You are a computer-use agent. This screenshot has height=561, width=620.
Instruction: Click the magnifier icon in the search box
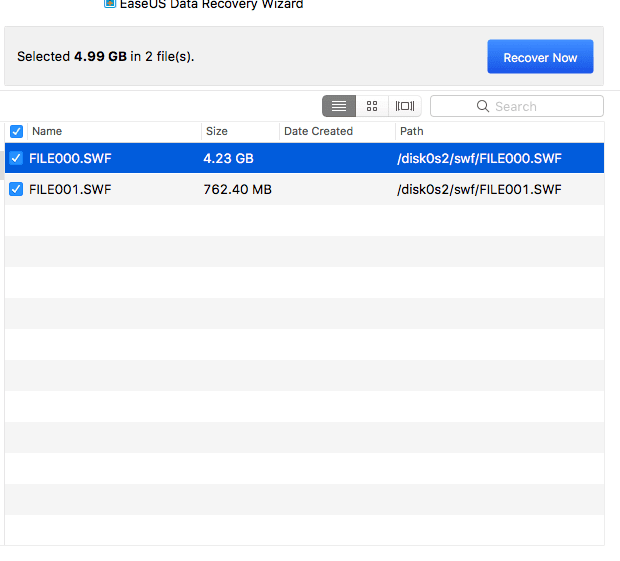(483, 106)
